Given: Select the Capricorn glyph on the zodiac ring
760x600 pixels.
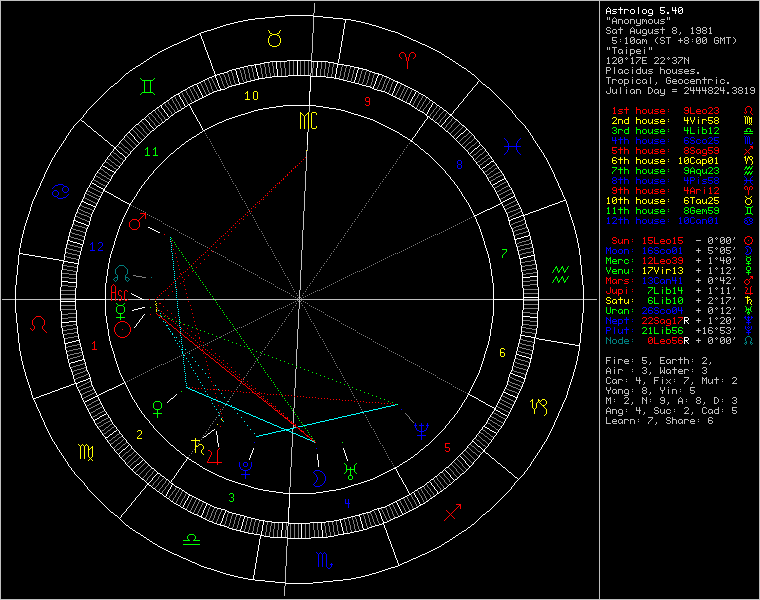Looking at the screenshot, I should [539, 407].
